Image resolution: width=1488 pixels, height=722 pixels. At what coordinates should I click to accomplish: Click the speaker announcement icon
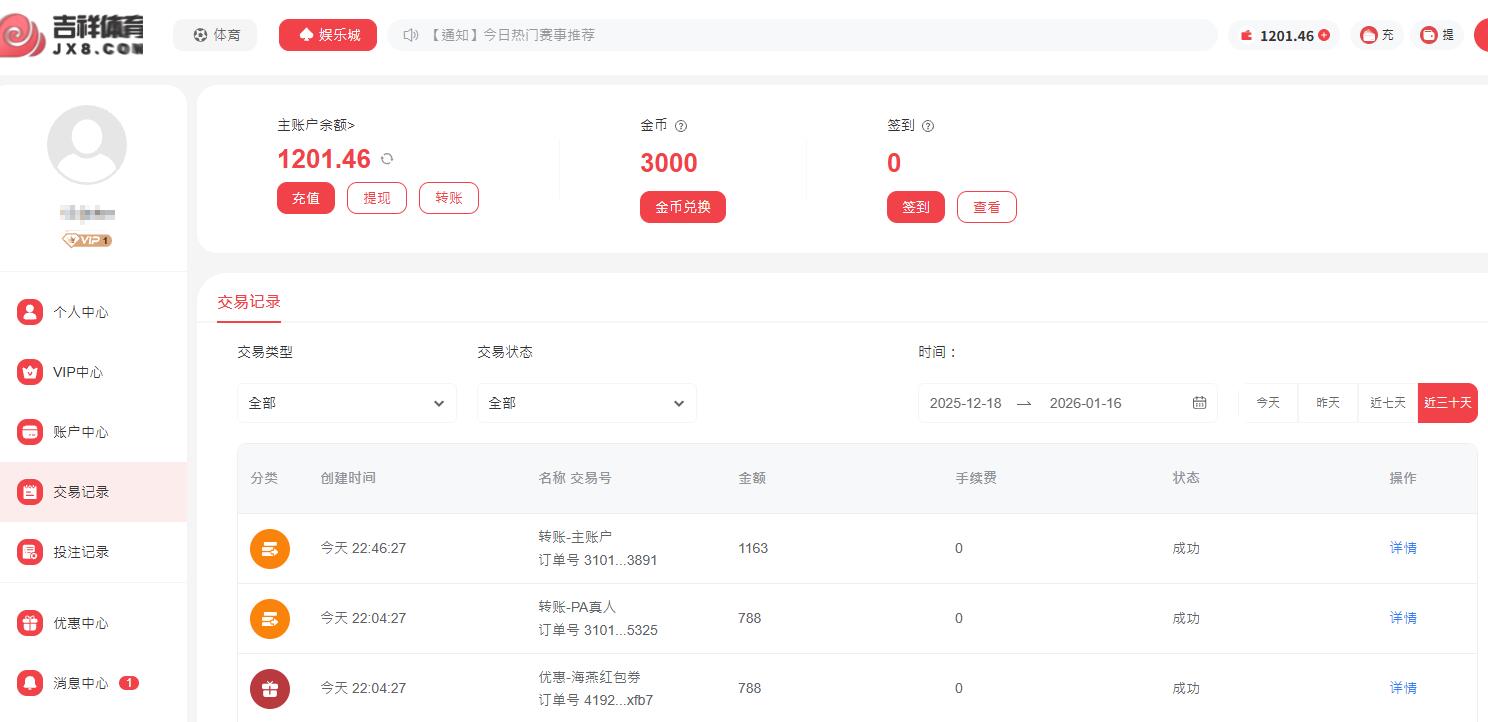[410, 35]
